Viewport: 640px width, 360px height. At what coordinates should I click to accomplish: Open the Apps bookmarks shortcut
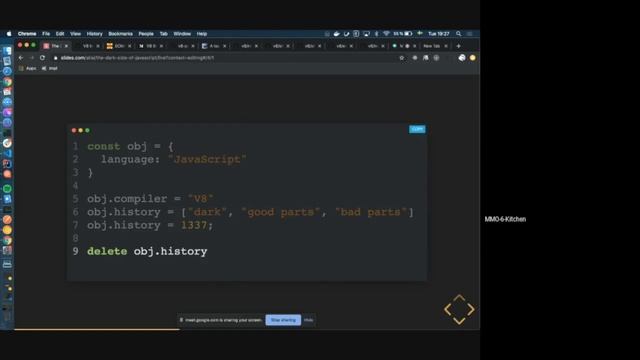tap(28, 69)
